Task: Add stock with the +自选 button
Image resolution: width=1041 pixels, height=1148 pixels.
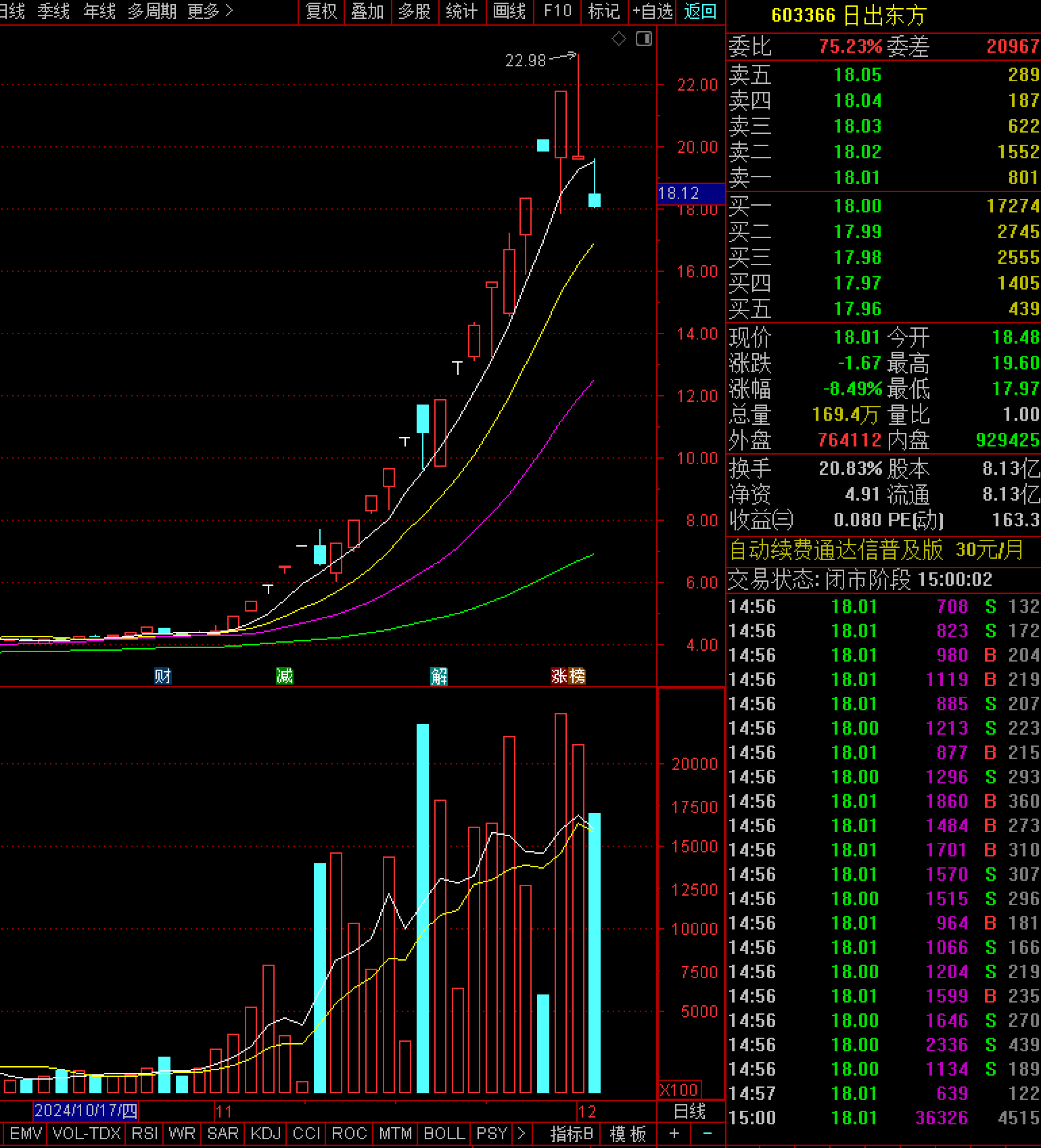Action: click(653, 12)
